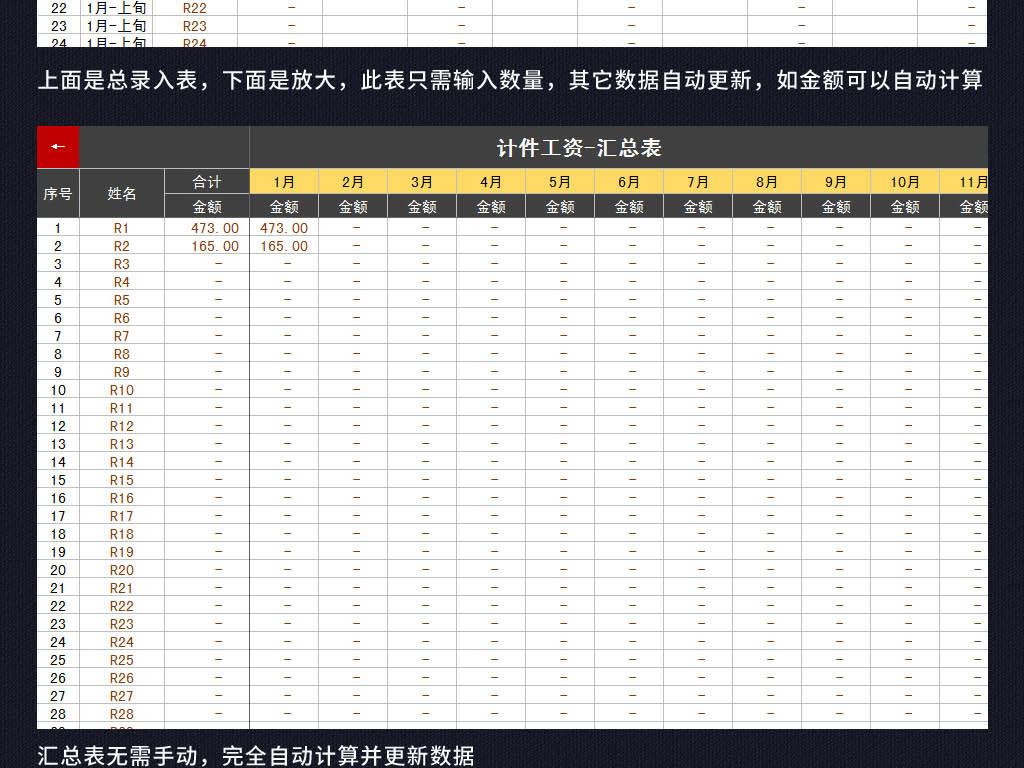This screenshot has height=768, width=1024.
Task: Select the 1月 month header
Action: 283,182
